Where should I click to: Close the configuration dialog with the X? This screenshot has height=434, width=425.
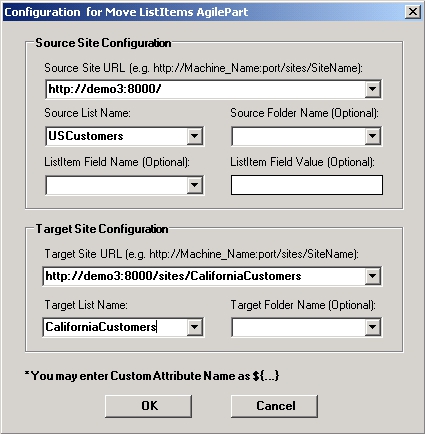coord(413,12)
